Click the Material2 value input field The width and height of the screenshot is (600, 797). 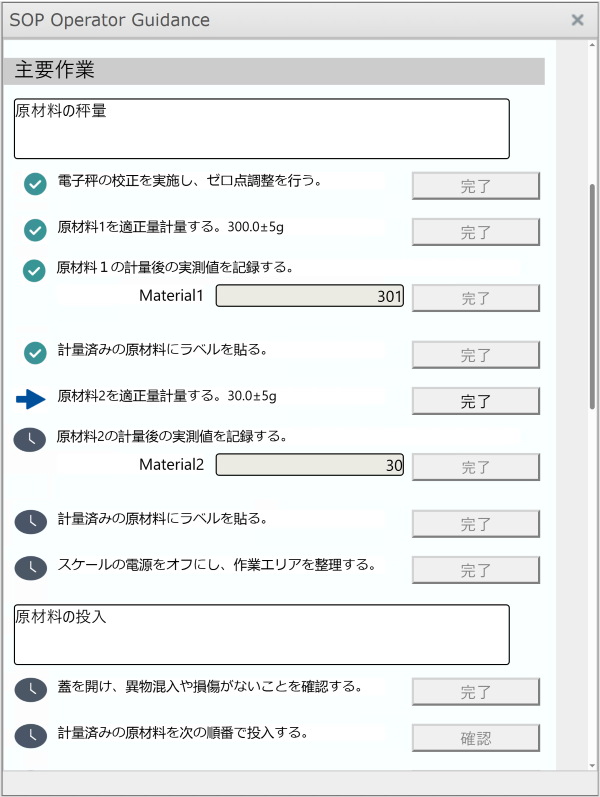310,465
